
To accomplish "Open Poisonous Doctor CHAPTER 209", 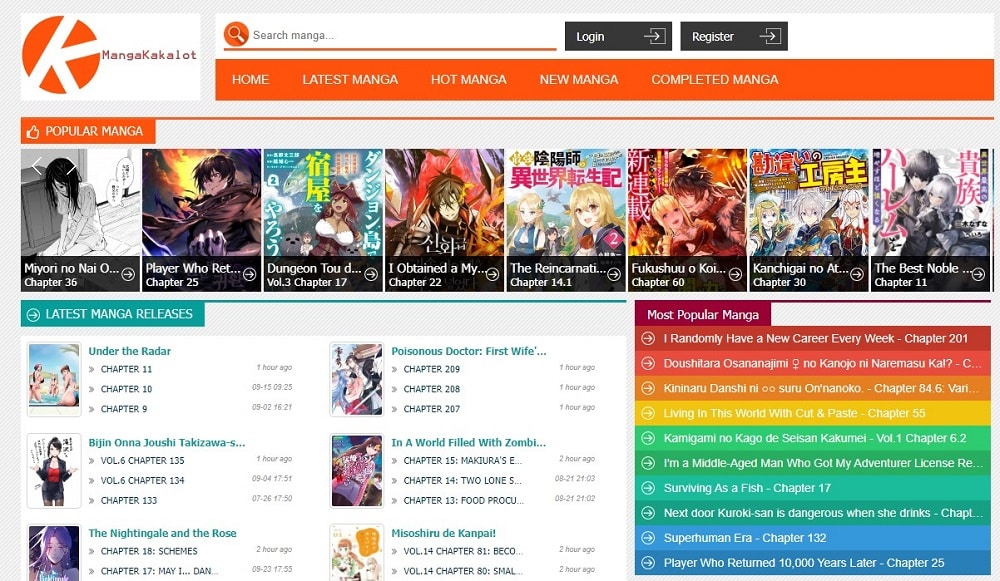I will point(432,369).
